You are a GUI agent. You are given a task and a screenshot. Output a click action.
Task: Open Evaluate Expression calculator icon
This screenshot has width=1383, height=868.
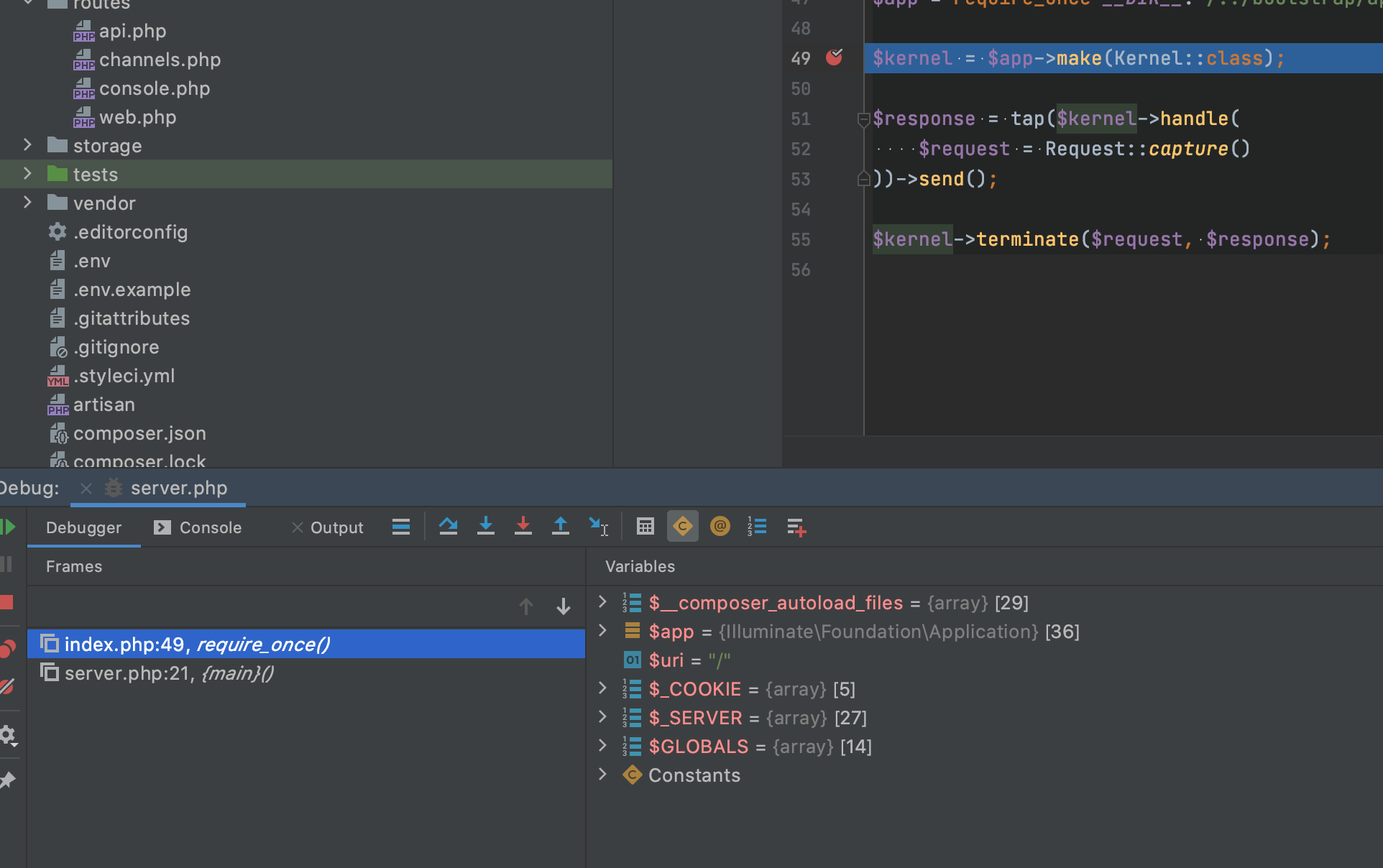[x=645, y=527]
